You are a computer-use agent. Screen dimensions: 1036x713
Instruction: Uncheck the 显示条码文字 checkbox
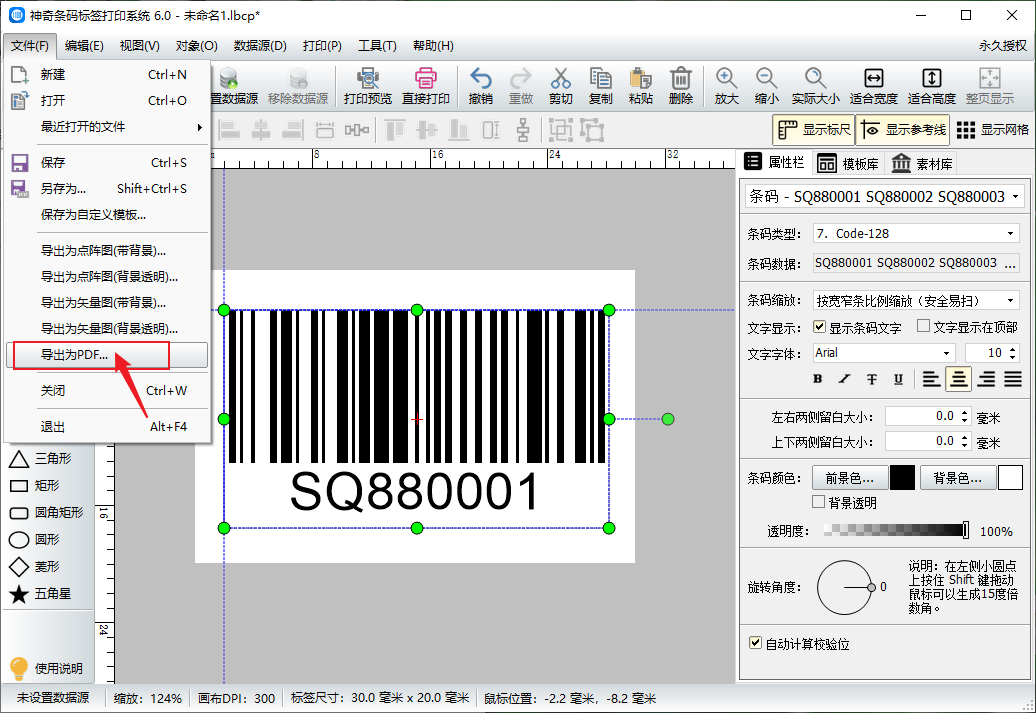819,326
